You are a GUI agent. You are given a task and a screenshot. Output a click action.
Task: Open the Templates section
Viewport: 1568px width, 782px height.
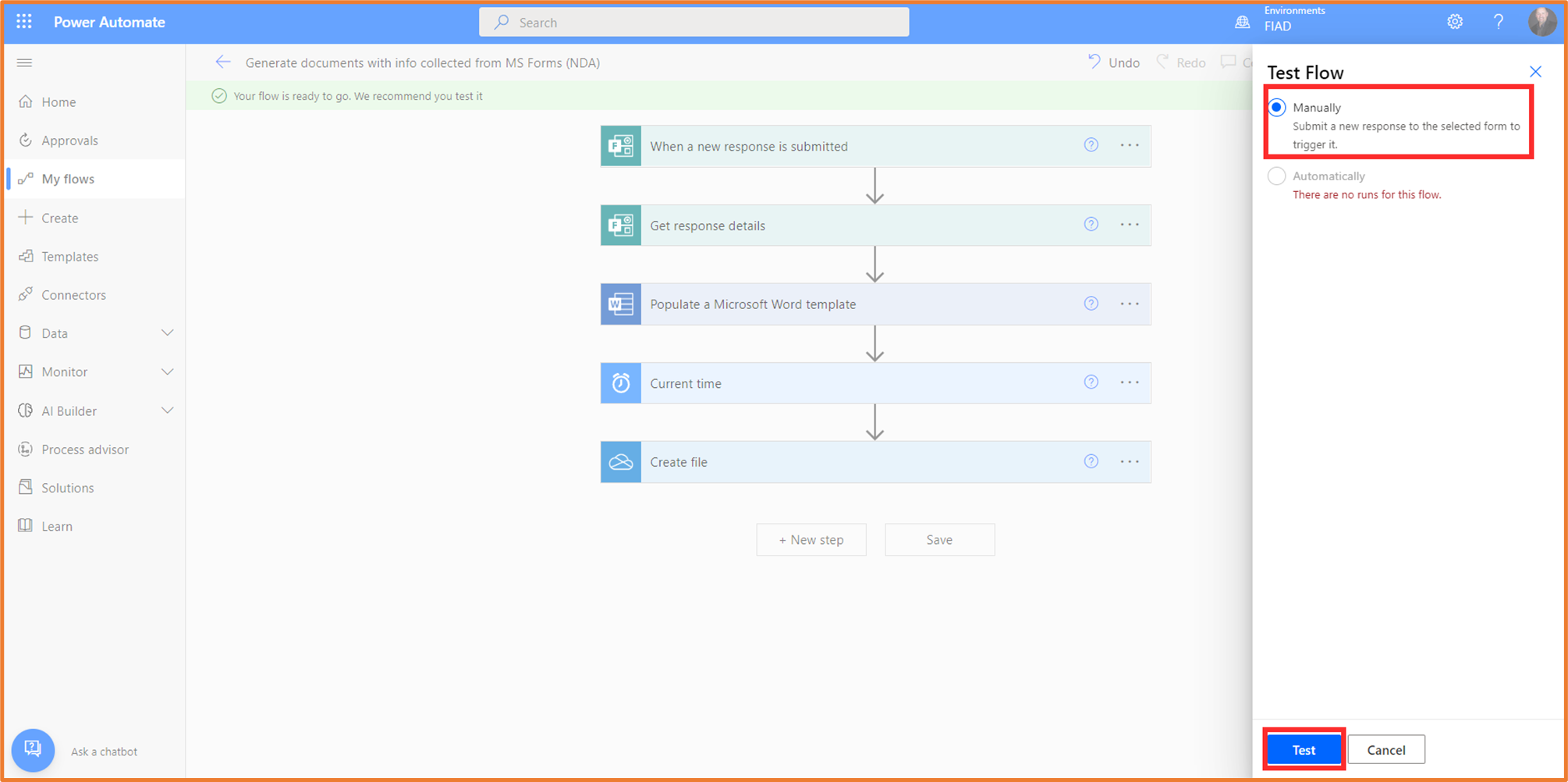pyautogui.click(x=70, y=256)
